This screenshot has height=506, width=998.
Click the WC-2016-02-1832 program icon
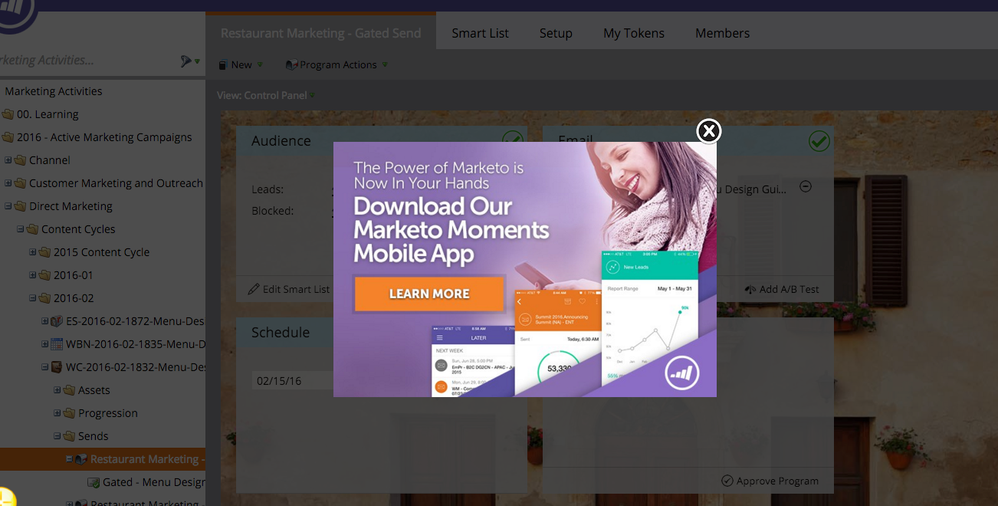coord(56,367)
